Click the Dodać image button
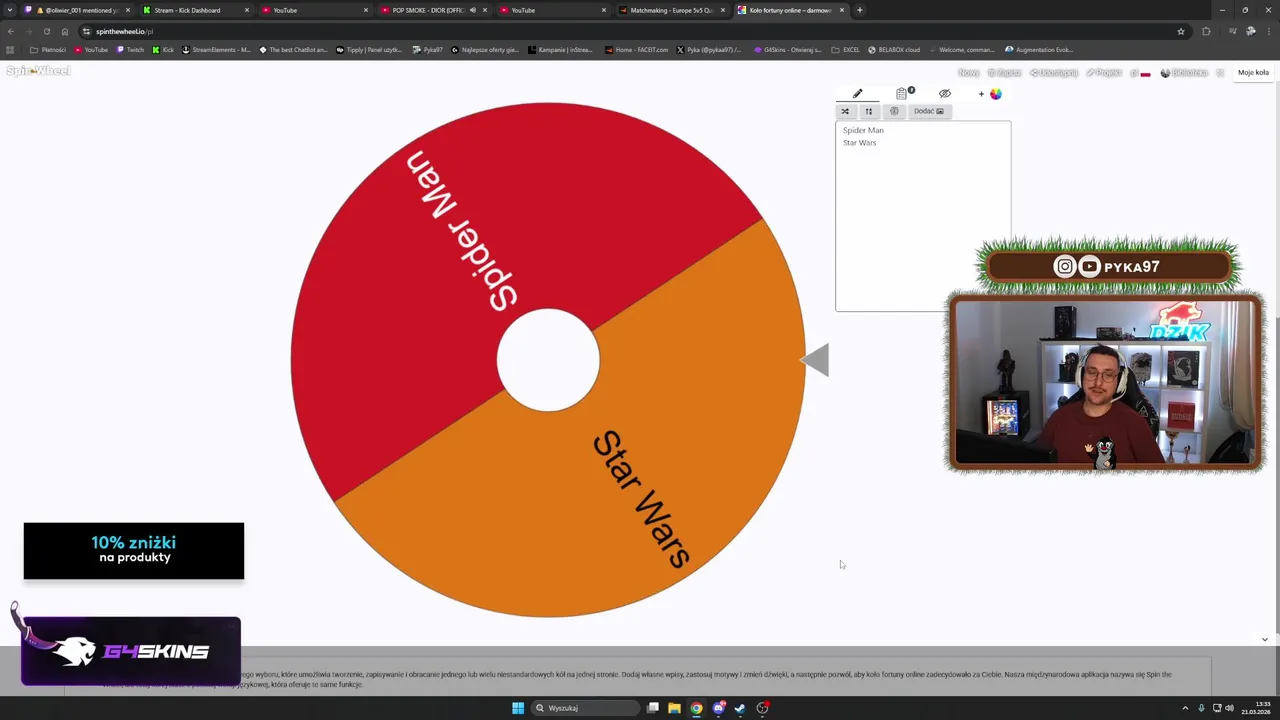Screen dimensions: 1280x720 pos(928,111)
